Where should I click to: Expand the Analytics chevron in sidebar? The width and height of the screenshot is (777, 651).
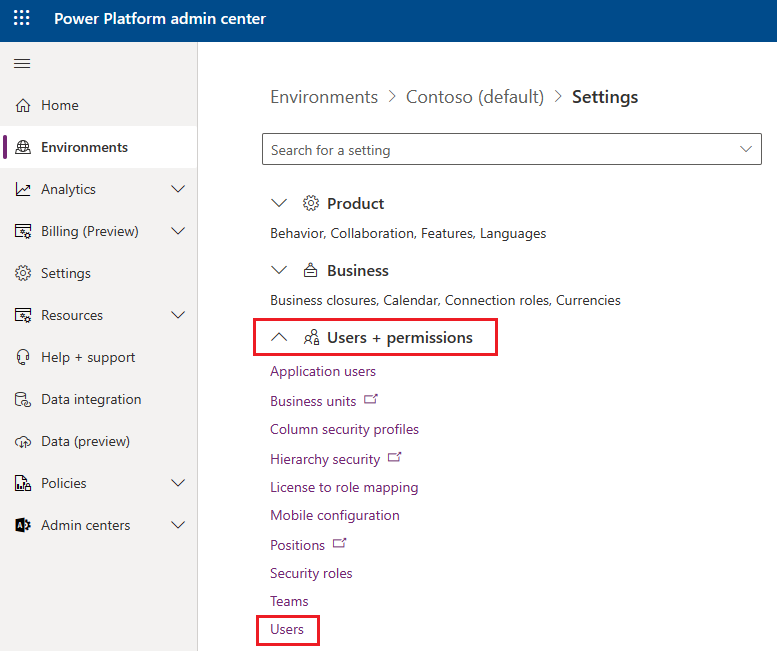point(178,189)
